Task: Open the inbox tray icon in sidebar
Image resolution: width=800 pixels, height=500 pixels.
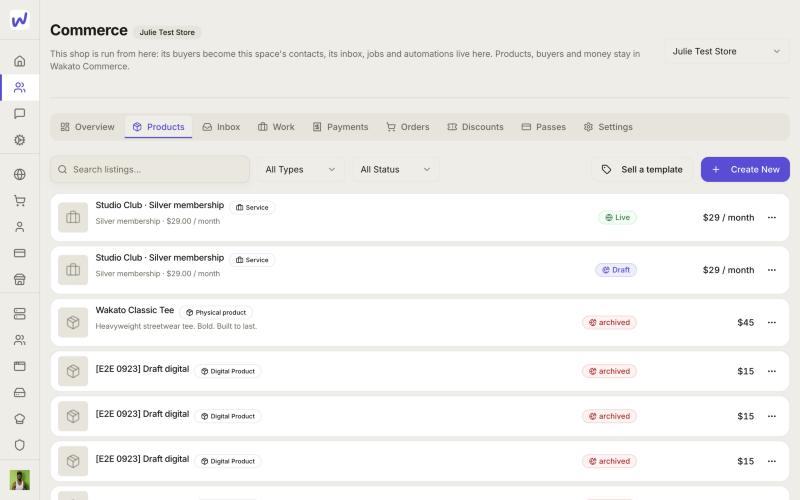Action: click(19, 392)
